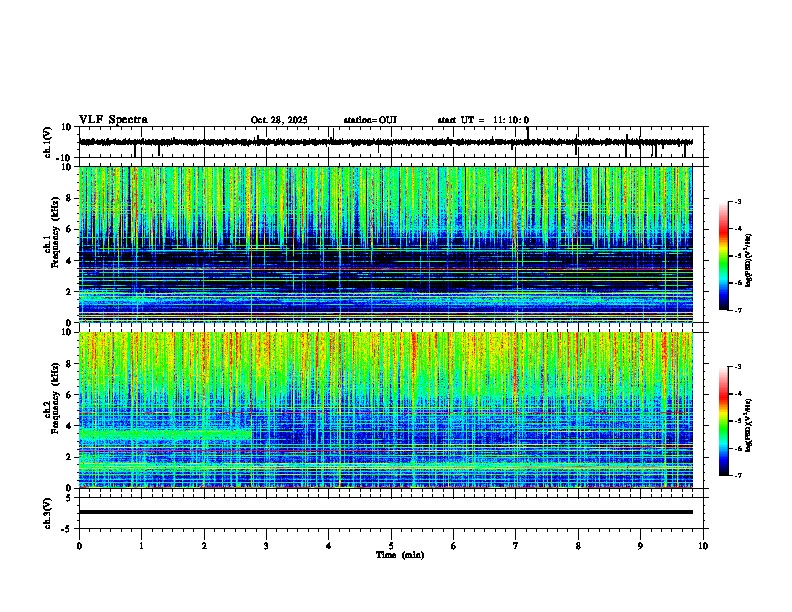Click time axis tick label "2"
Screen dimensions: 792x612
click(x=204, y=546)
